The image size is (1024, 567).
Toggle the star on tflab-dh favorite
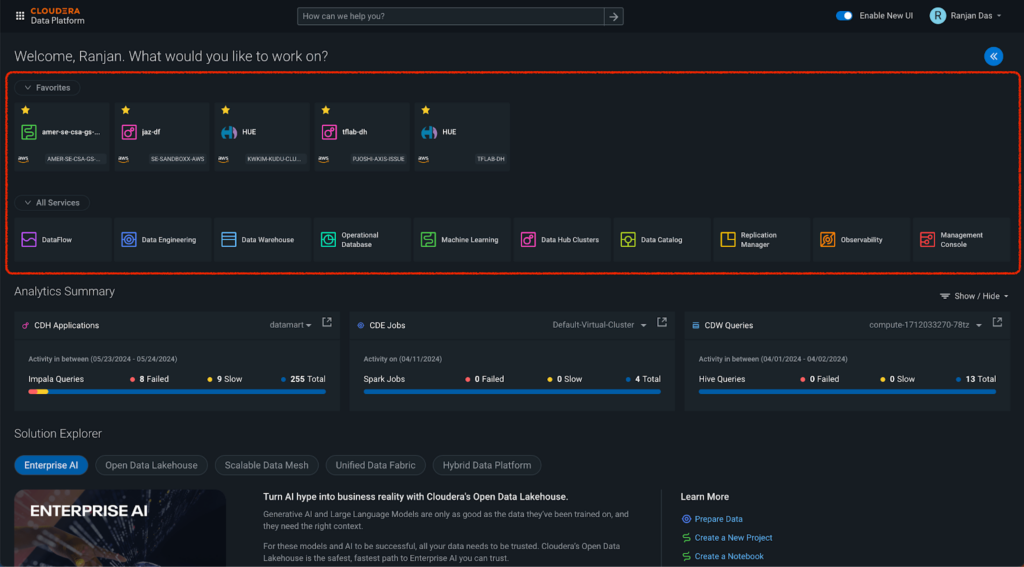click(326, 110)
